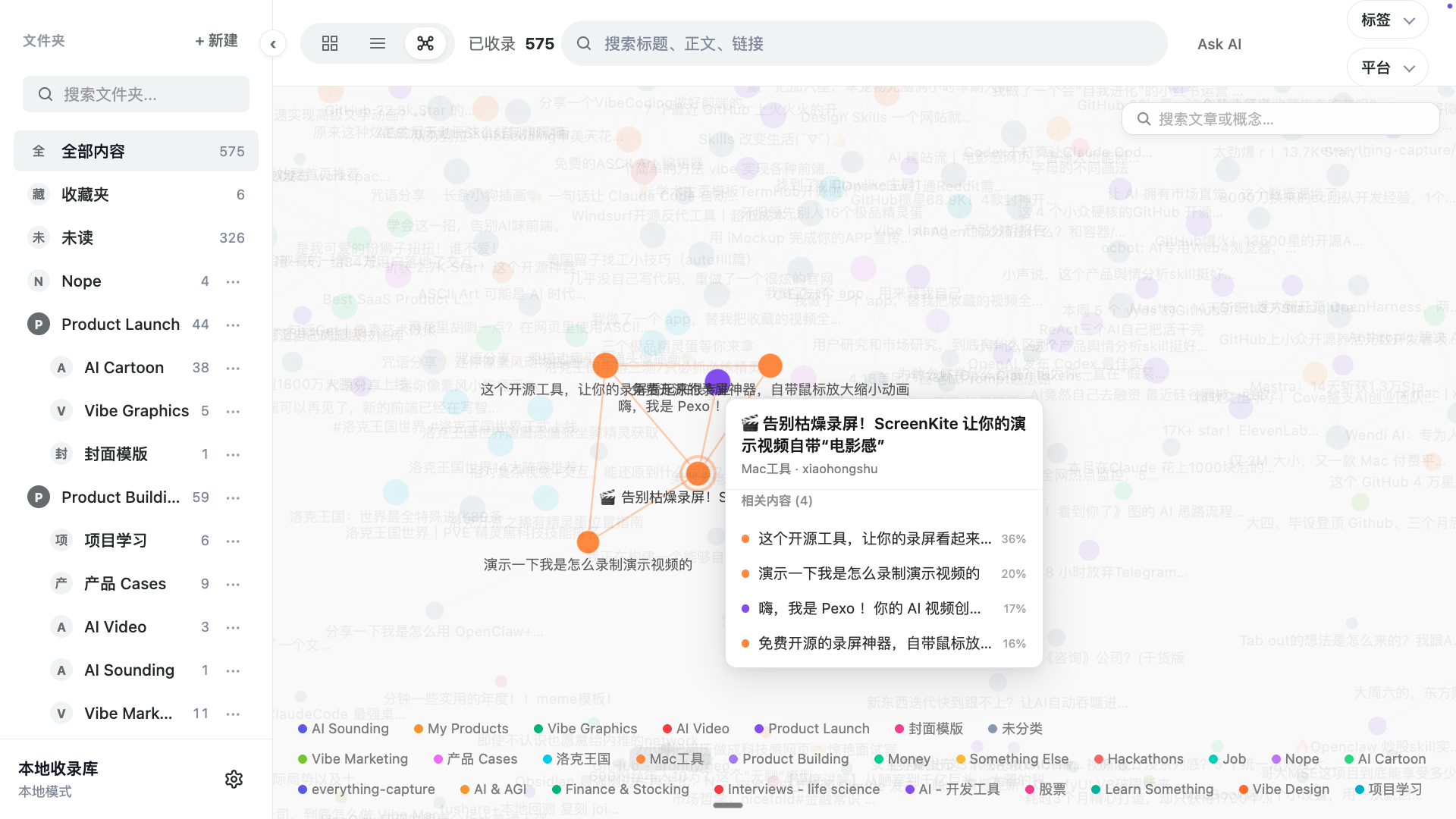The width and height of the screenshot is (1456, 819).
Task: Click the search icon in folder search box
Action: pos(45,94)
